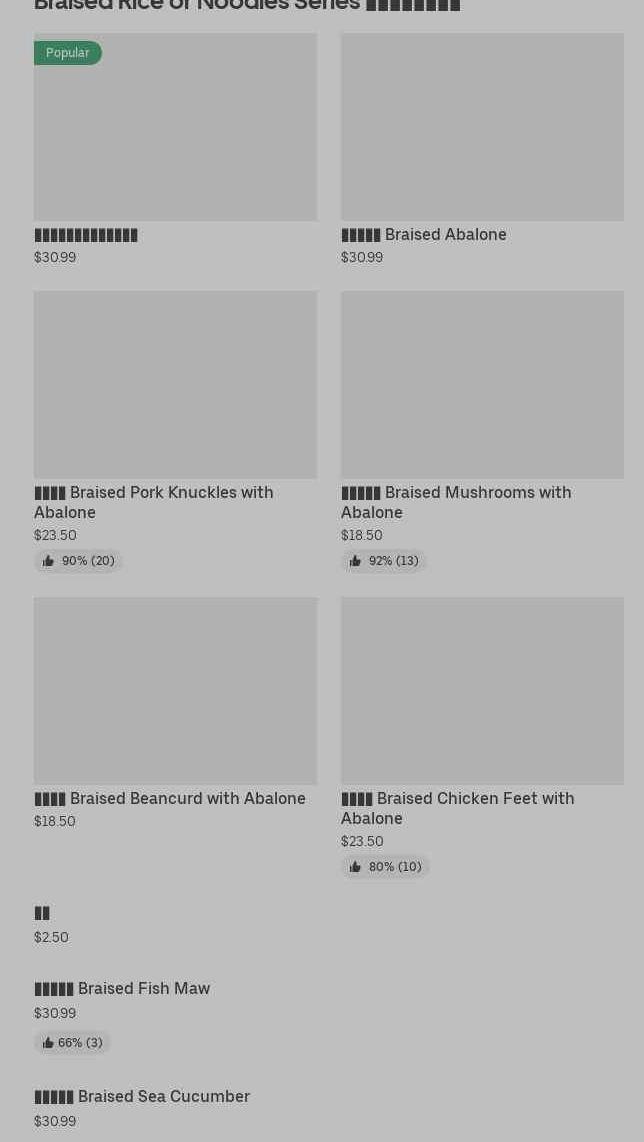
Task: Click thumbs-up icon on 80% (10) rating
Action: tap(355, 867)
